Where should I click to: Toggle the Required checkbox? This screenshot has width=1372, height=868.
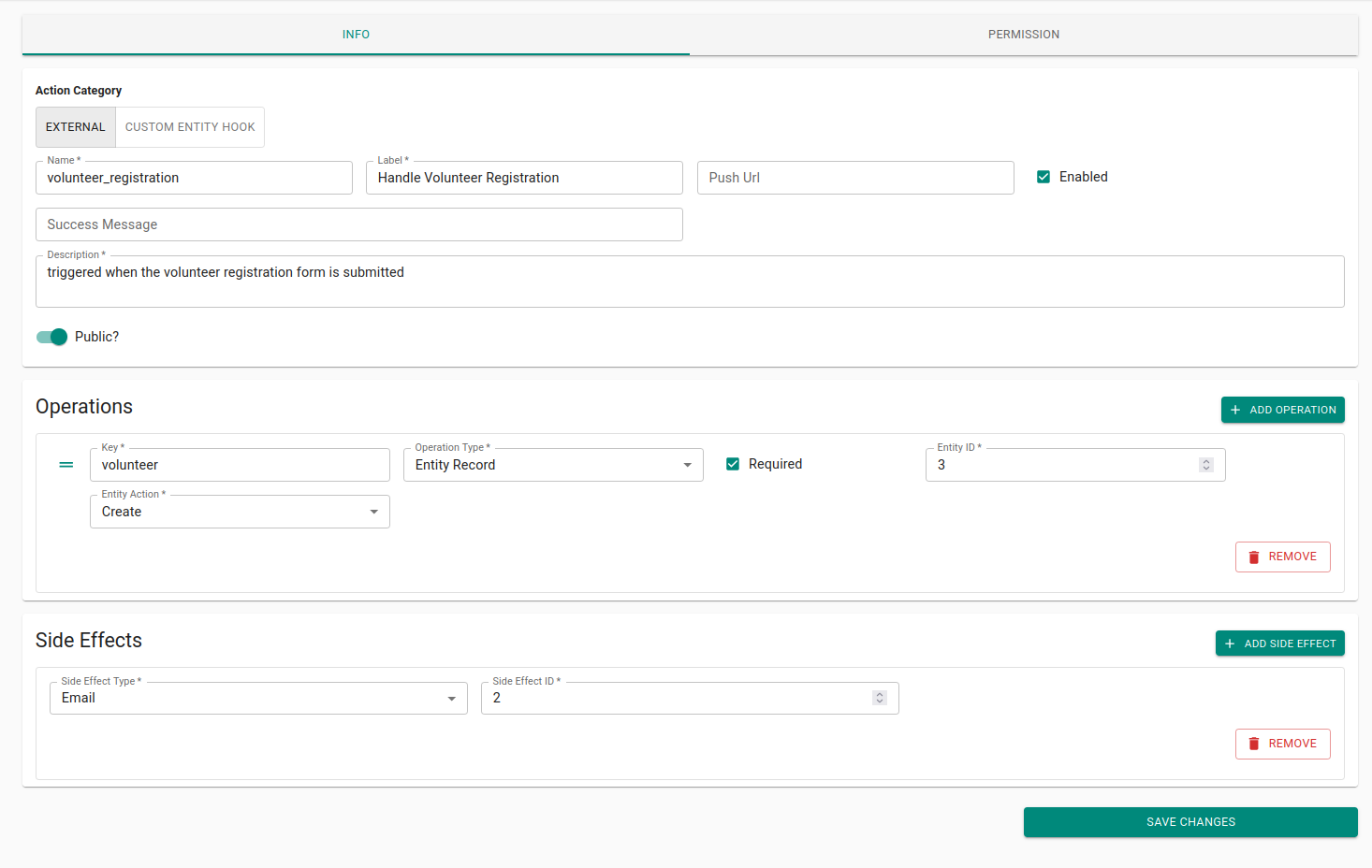(733, 464)
